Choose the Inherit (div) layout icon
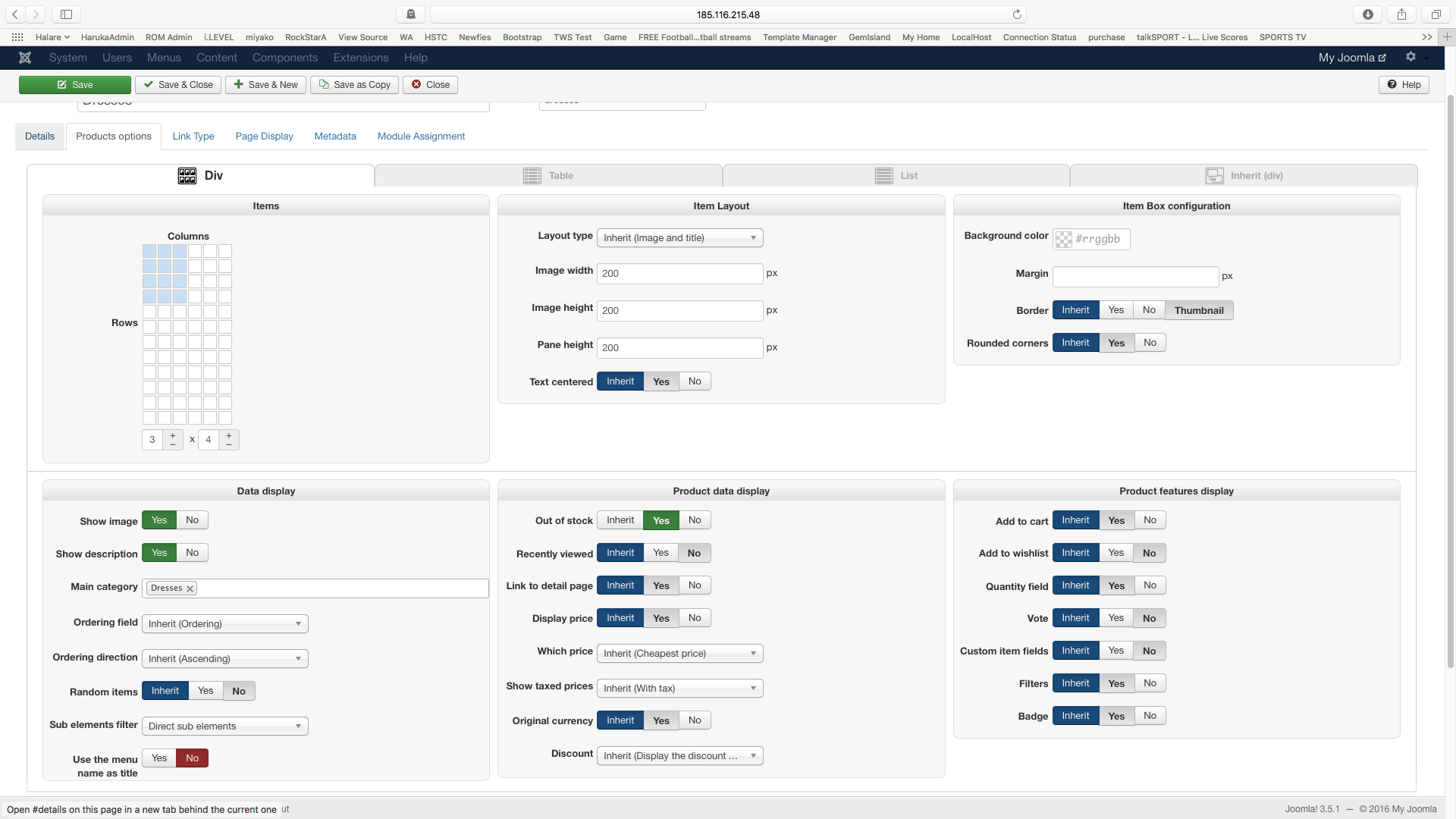Image resolution: width=1456 pixels, height=819 pixels. (x=1214, y=176)
